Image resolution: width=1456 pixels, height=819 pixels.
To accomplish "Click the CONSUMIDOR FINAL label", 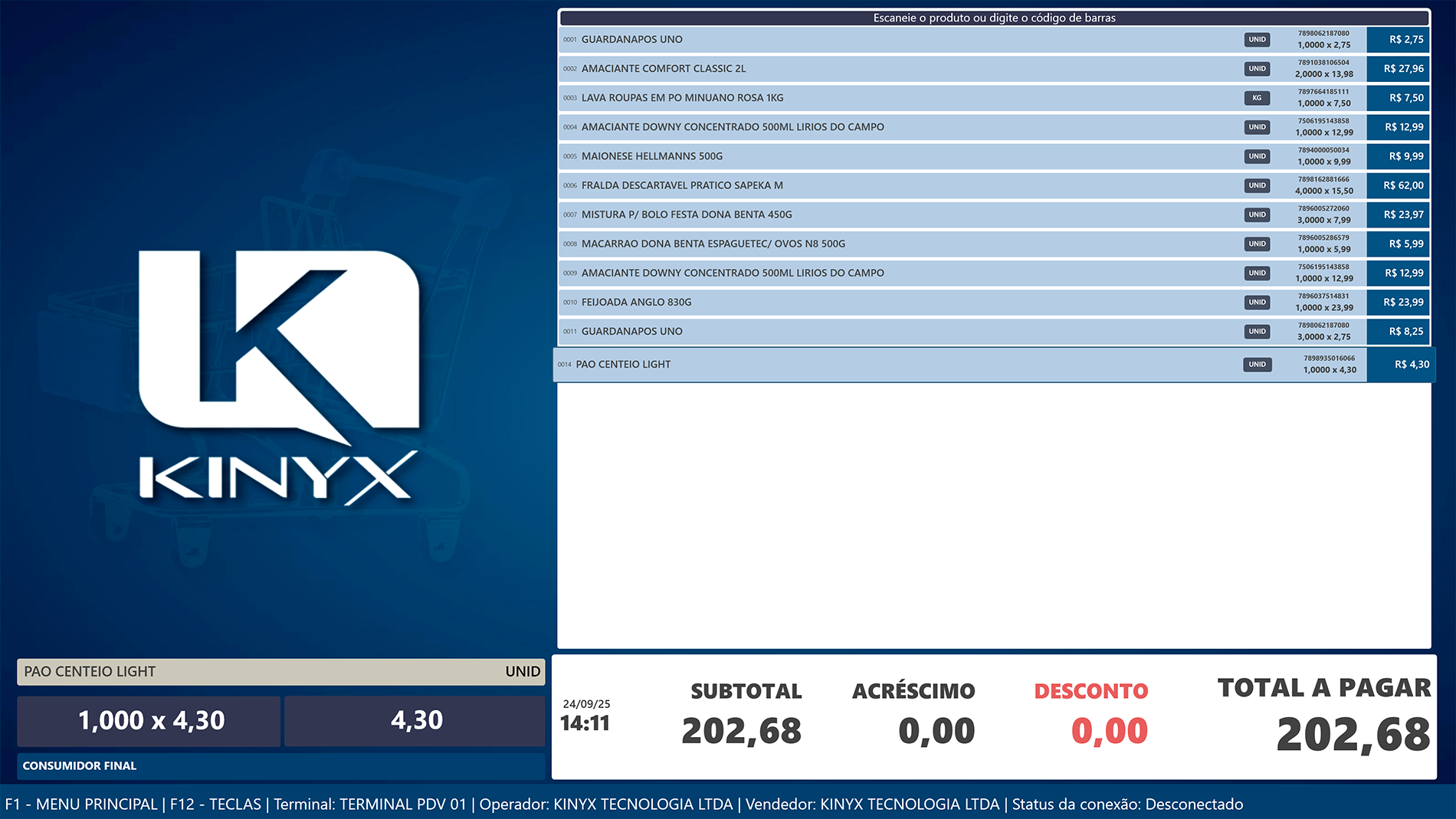I will click(x=80, y=765).
